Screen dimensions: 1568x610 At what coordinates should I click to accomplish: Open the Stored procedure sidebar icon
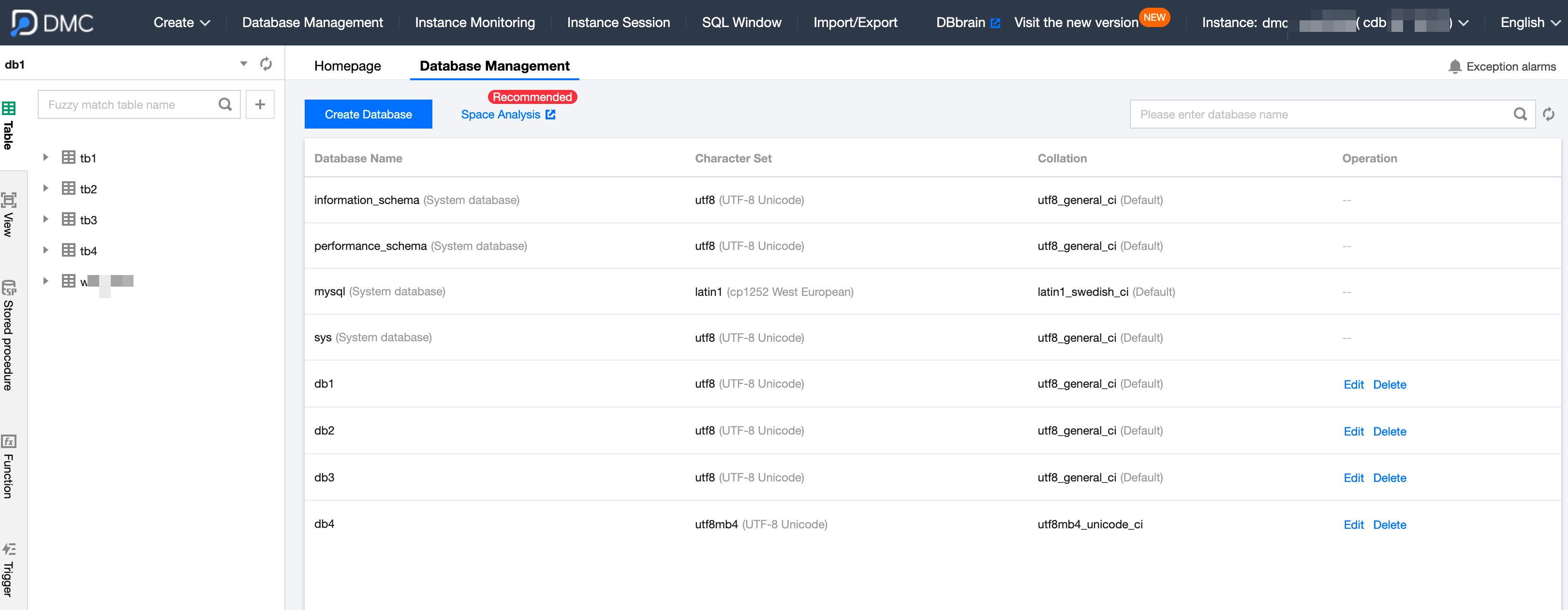click(9, 287)
